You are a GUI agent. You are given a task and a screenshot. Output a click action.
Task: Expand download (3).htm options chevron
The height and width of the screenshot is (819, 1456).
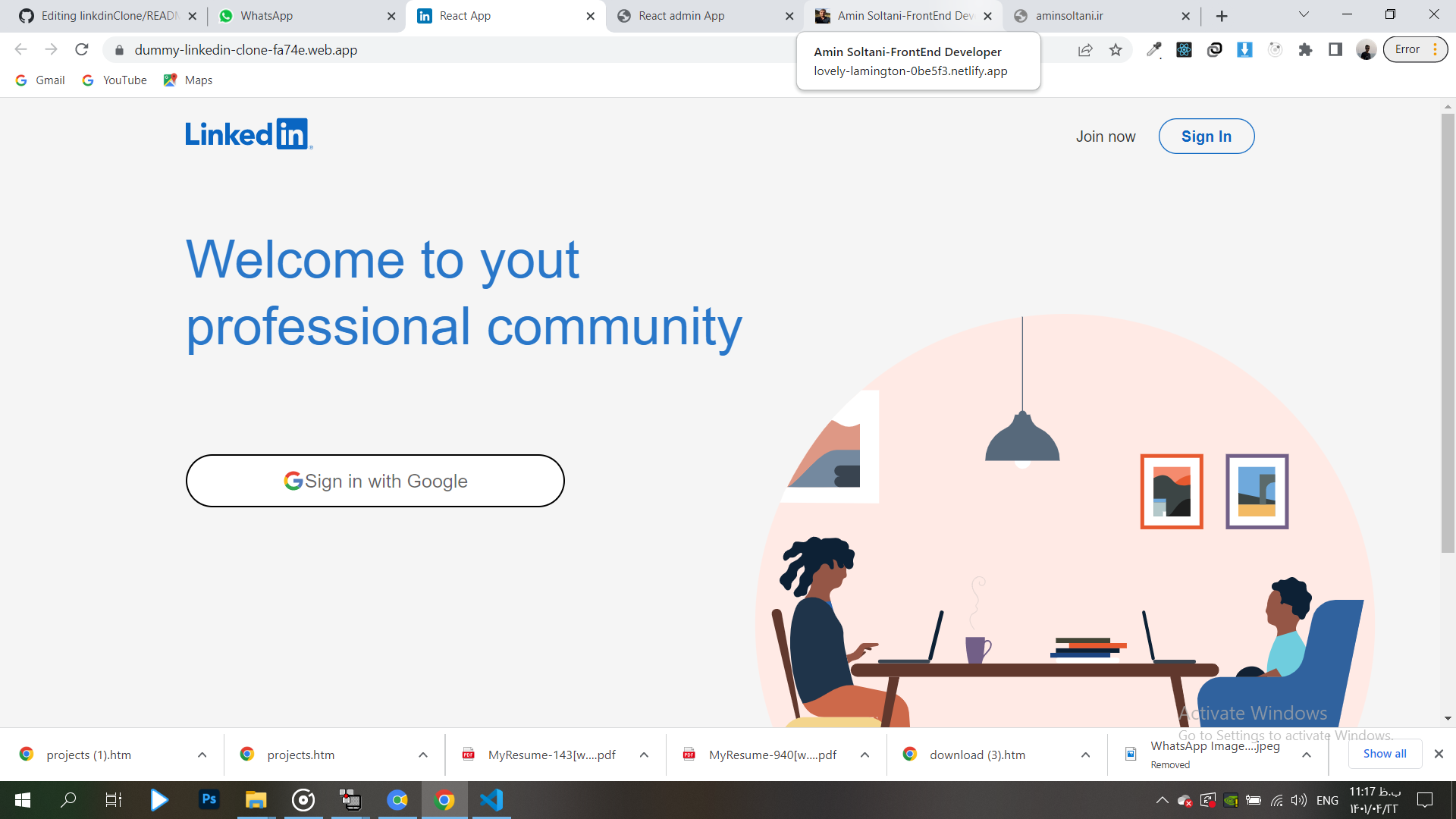coord(1085,755)
